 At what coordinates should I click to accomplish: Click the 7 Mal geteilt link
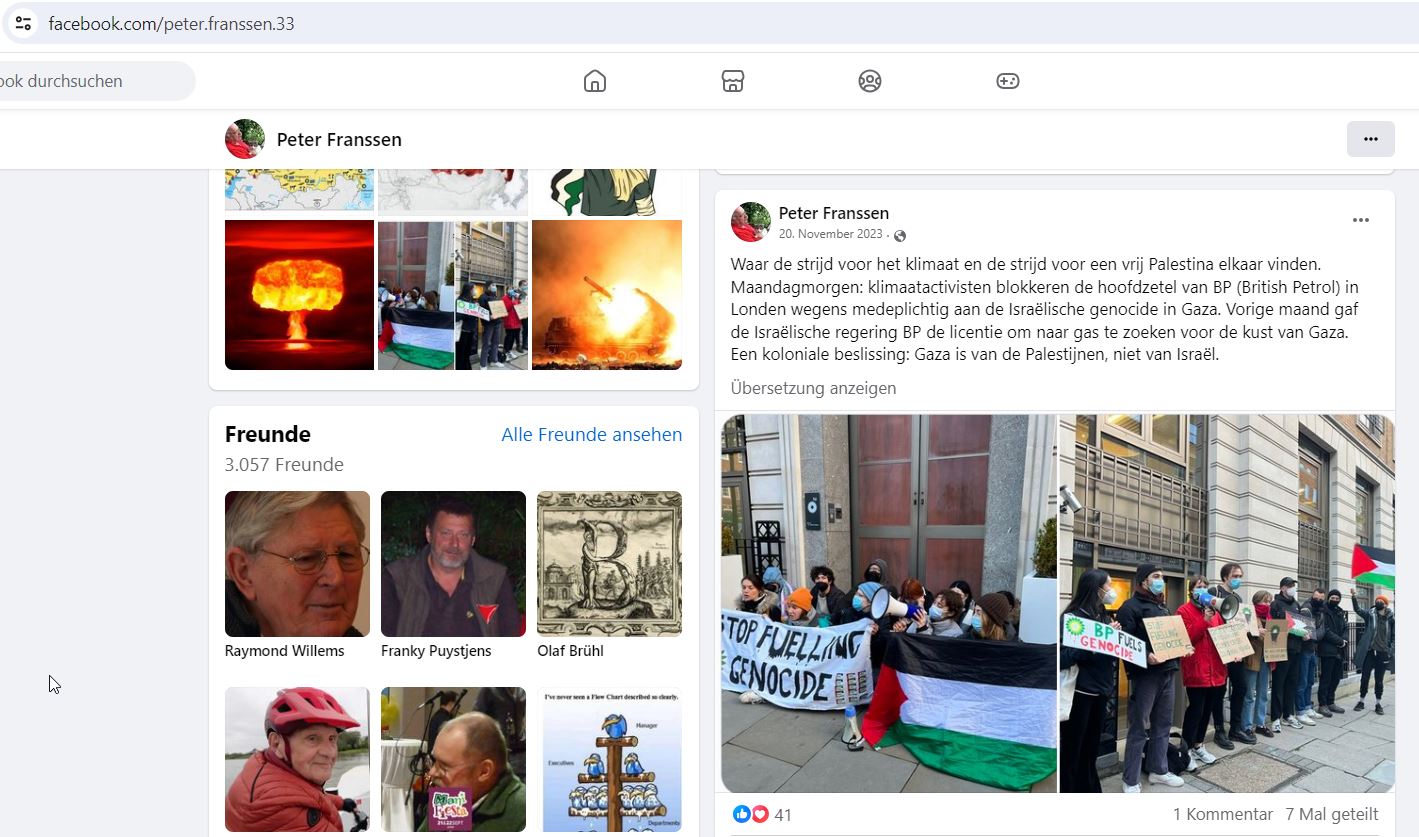[x=1332, y=814]
